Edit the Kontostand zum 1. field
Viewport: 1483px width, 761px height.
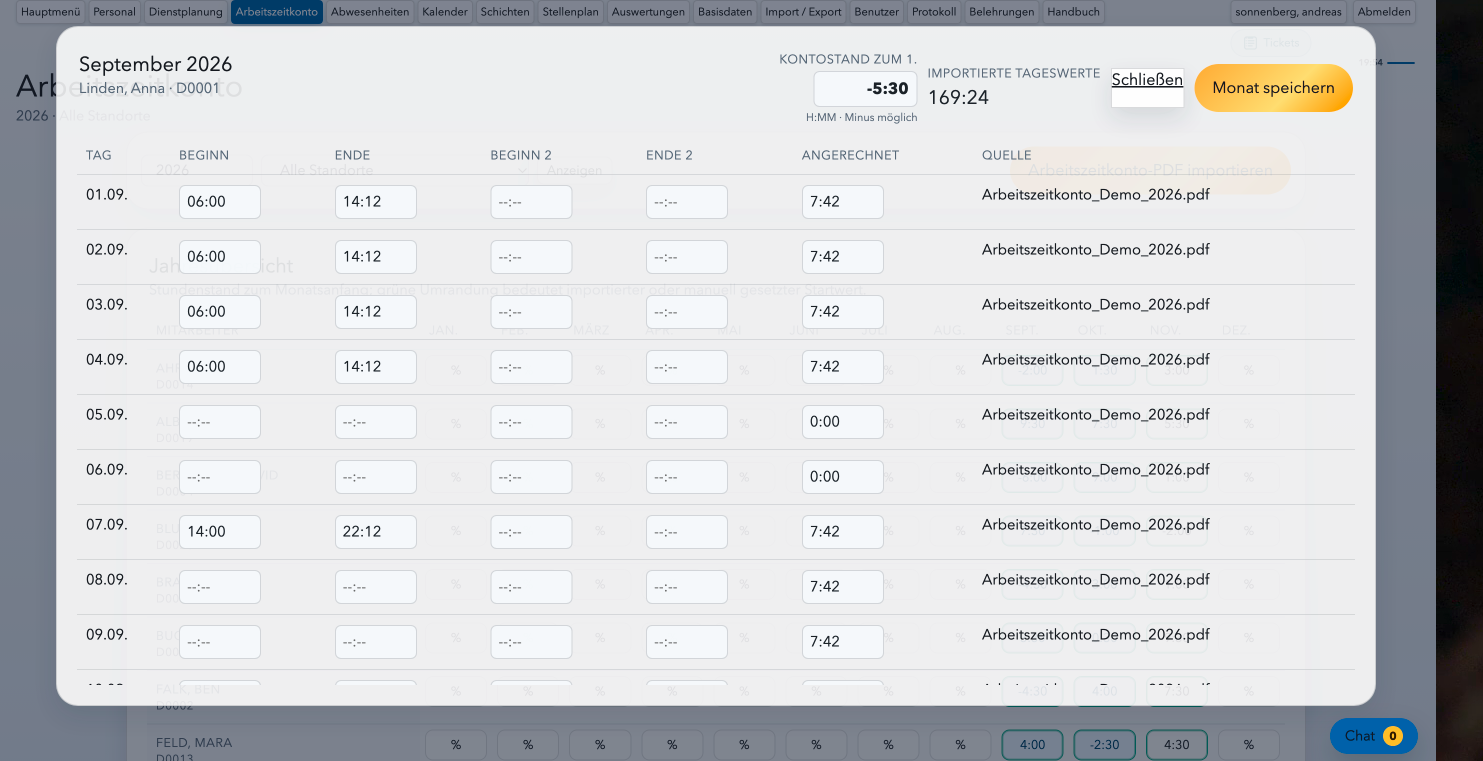[865, 89]
